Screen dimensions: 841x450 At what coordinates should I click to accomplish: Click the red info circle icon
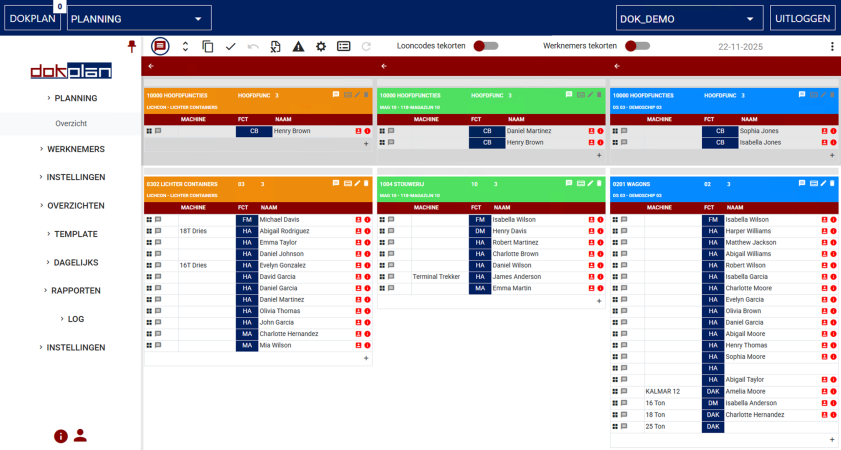pyautogui.click(x=61, y=436)
